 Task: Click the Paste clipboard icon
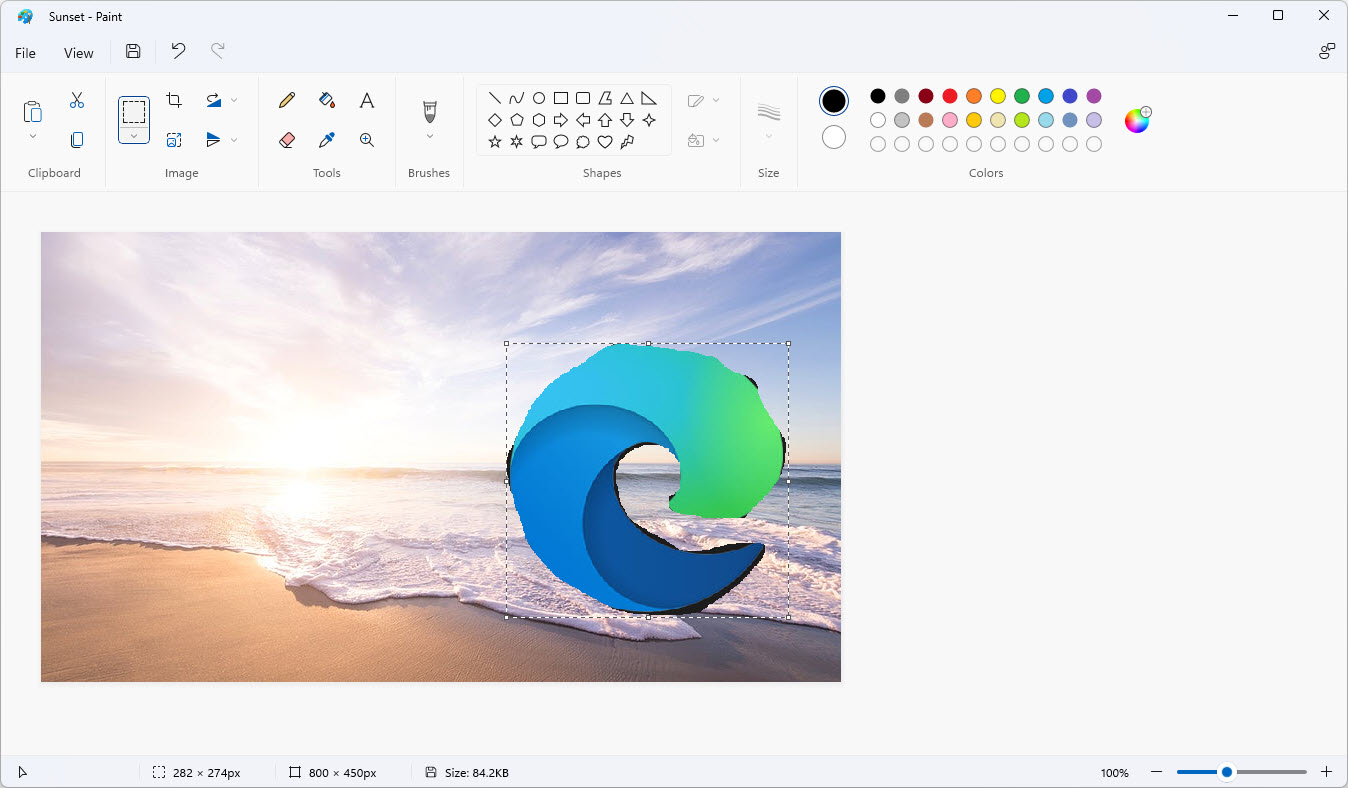pyautogui.click(x=32, y=111)
